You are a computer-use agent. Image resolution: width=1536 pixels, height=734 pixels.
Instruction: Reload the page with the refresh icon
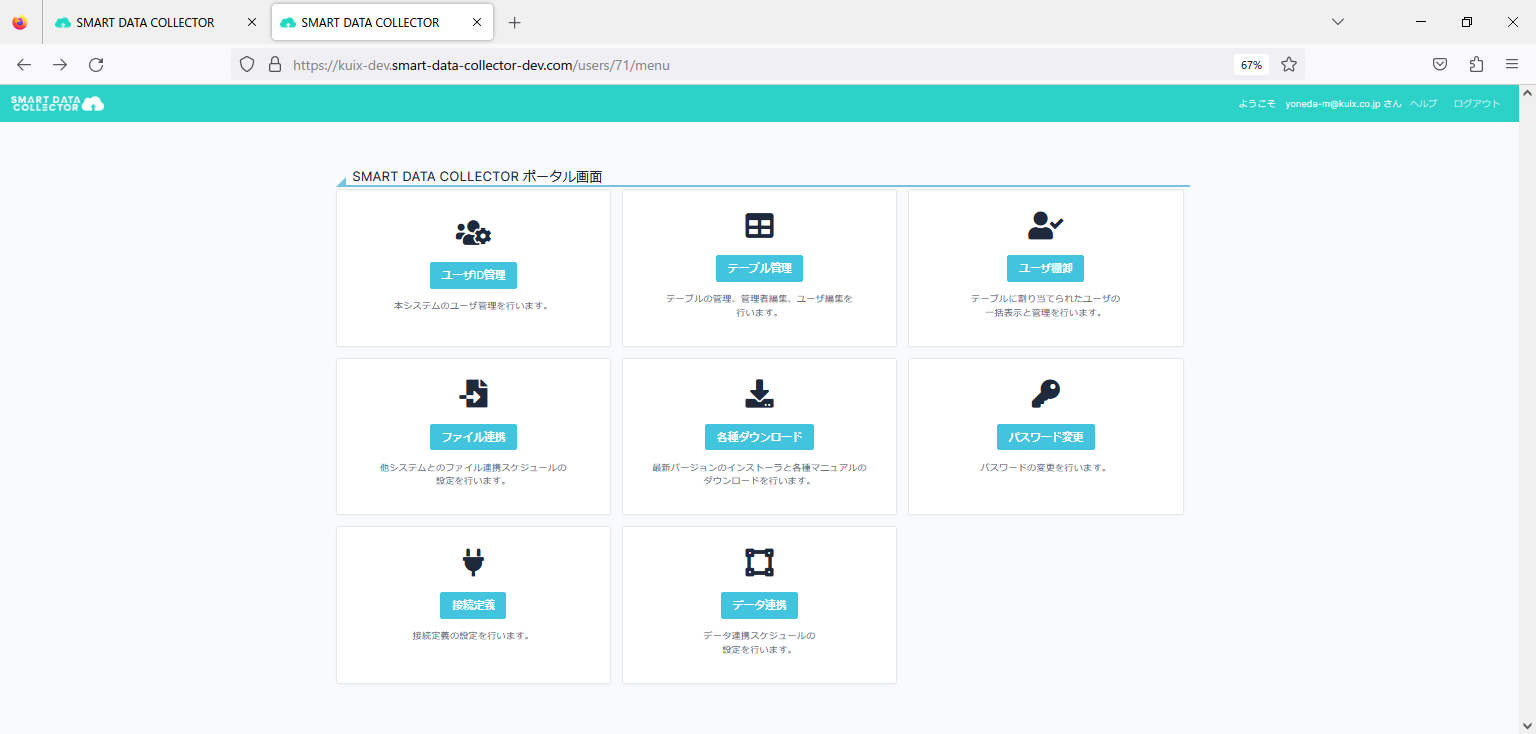click(x=96, y=65)
